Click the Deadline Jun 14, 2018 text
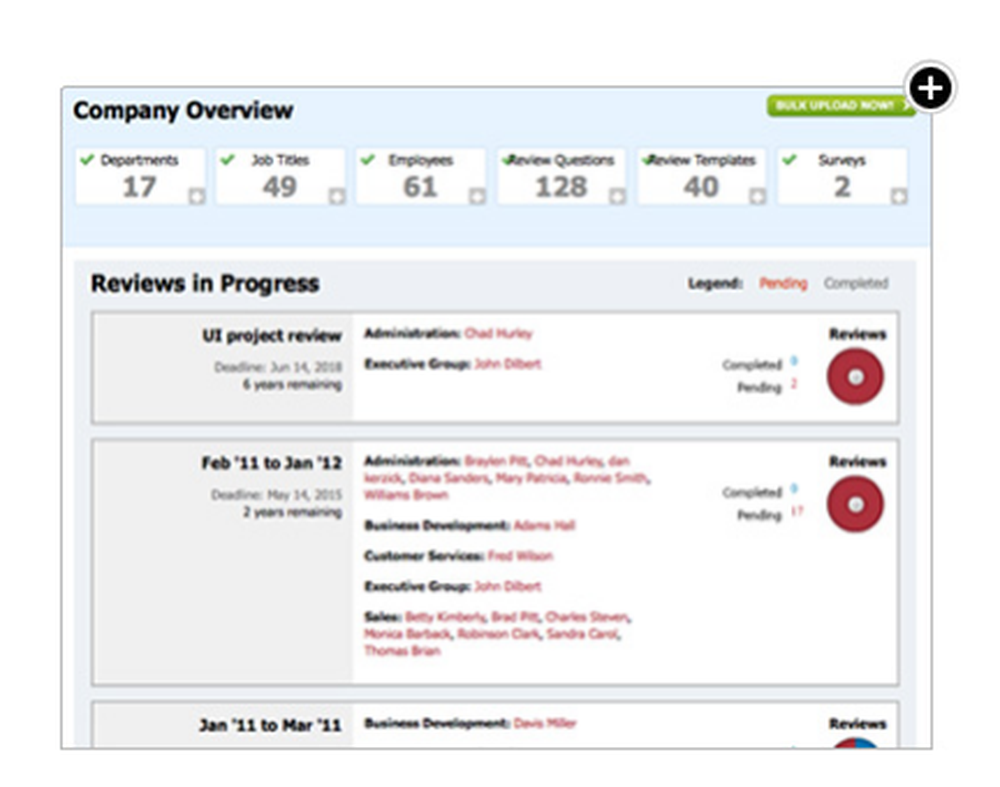This screenshot has height=787, width=1000. (x=277, y=367)
